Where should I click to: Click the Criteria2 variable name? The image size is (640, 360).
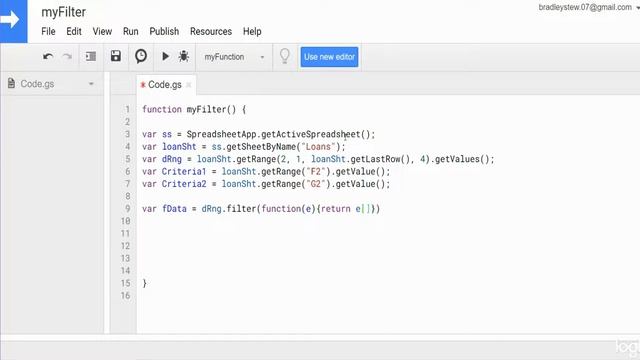(x=184, y=184)
